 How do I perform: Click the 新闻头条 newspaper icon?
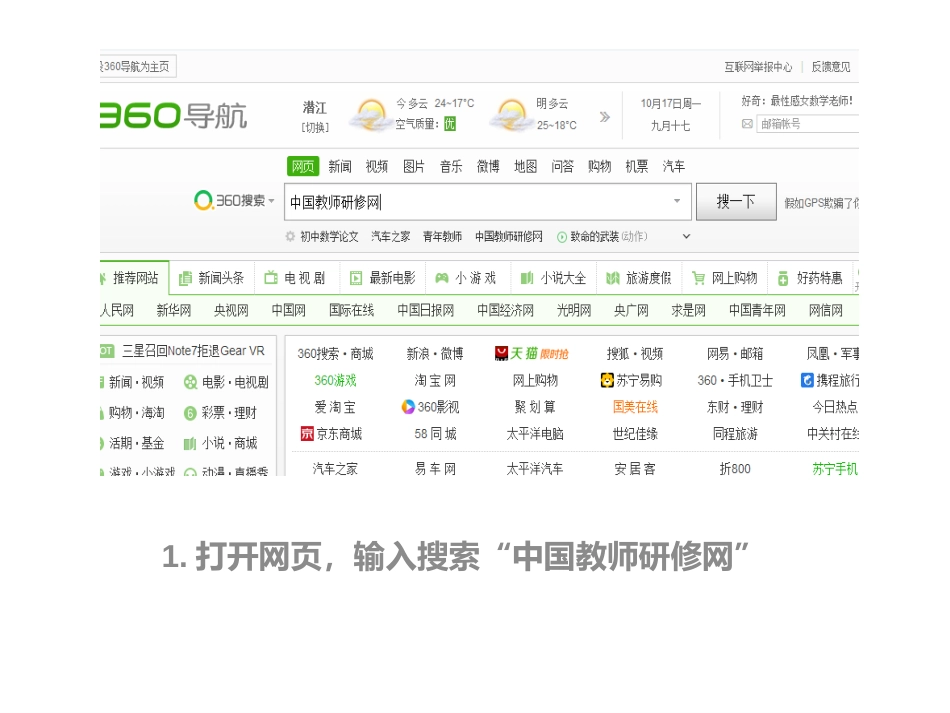point(185,278)
